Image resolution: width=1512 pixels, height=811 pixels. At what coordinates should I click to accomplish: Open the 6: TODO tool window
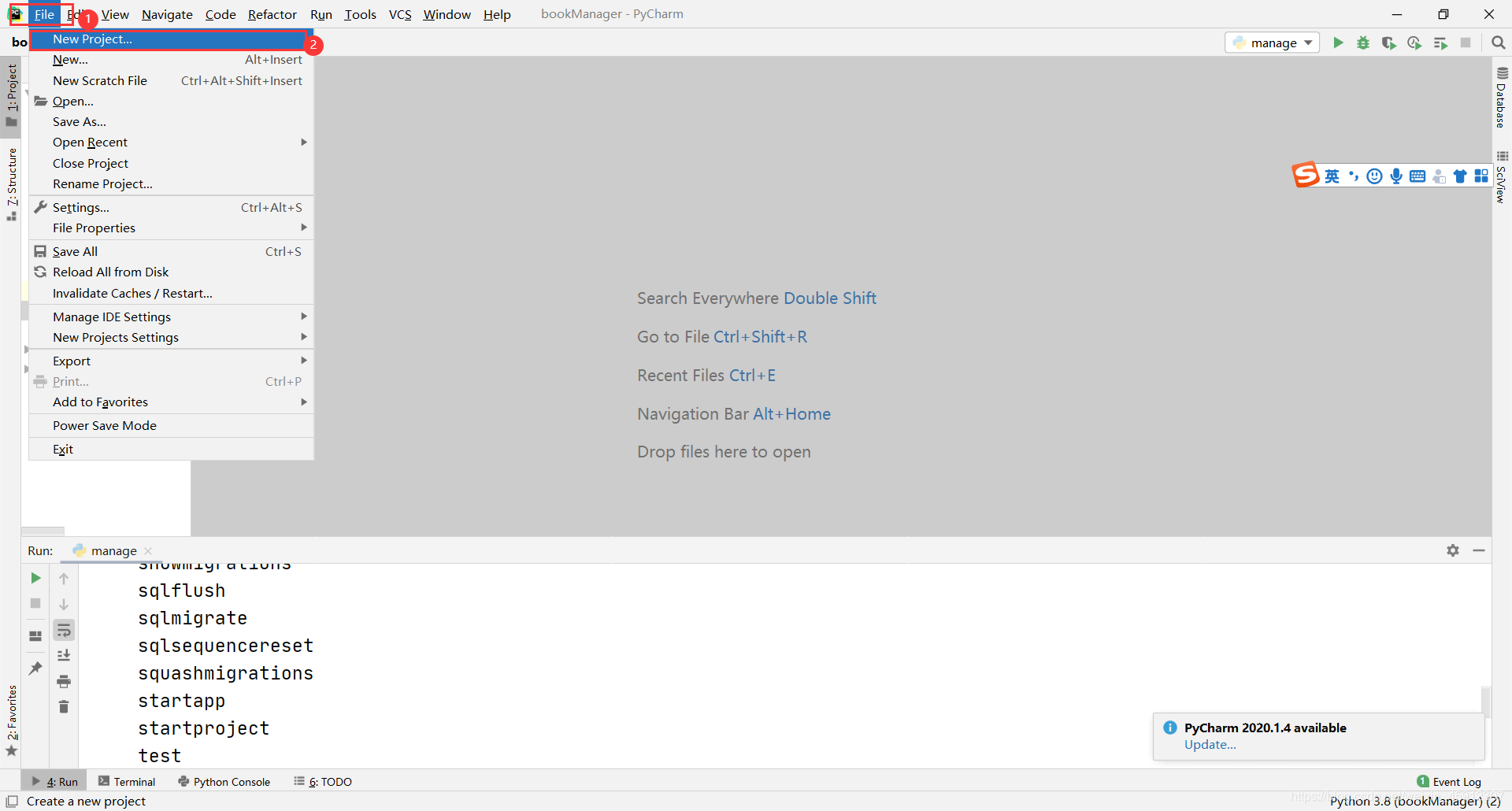pyautogui.click(x=323, y=782)
